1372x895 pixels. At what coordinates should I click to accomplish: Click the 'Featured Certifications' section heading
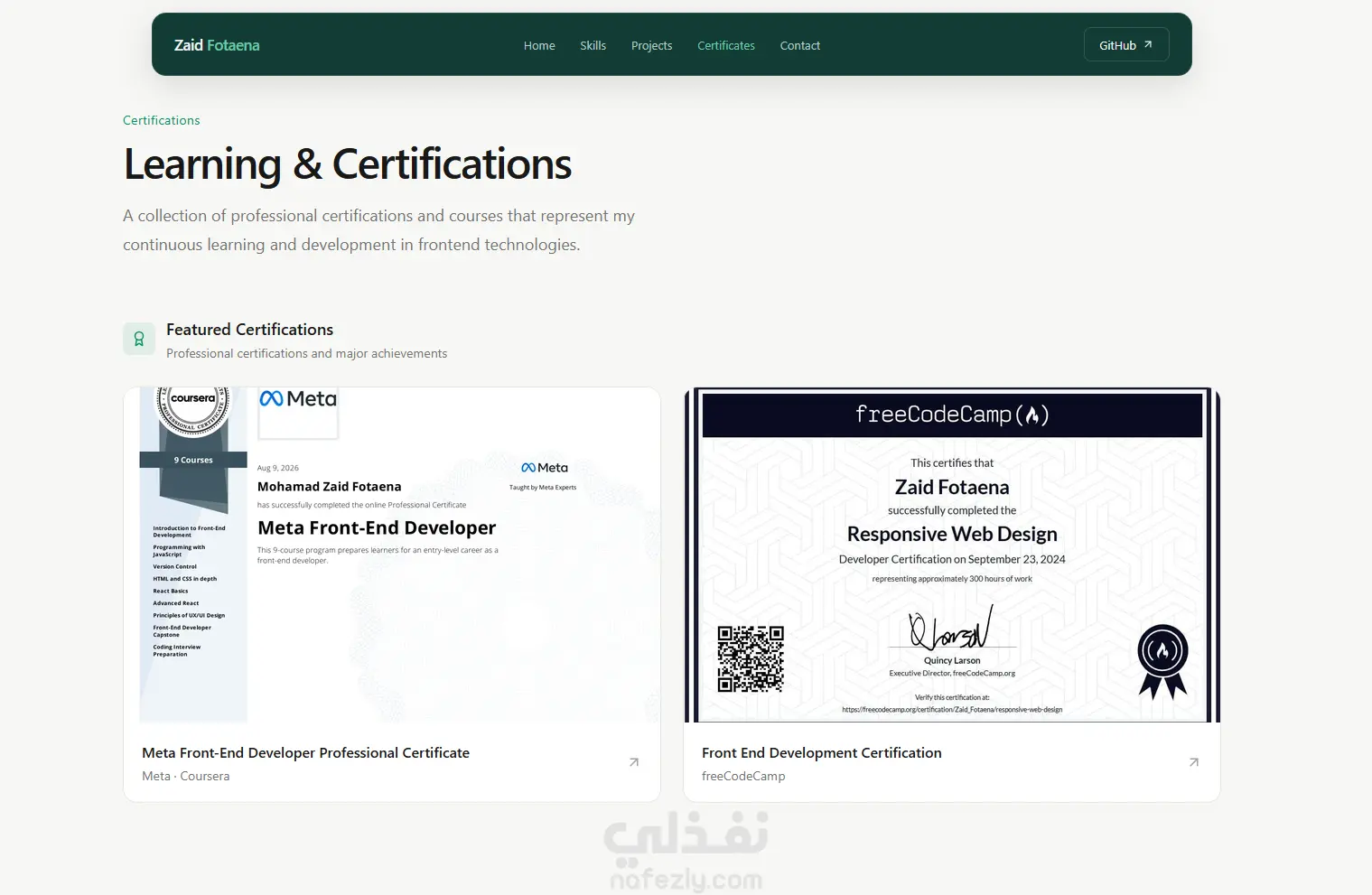[249, 330]
